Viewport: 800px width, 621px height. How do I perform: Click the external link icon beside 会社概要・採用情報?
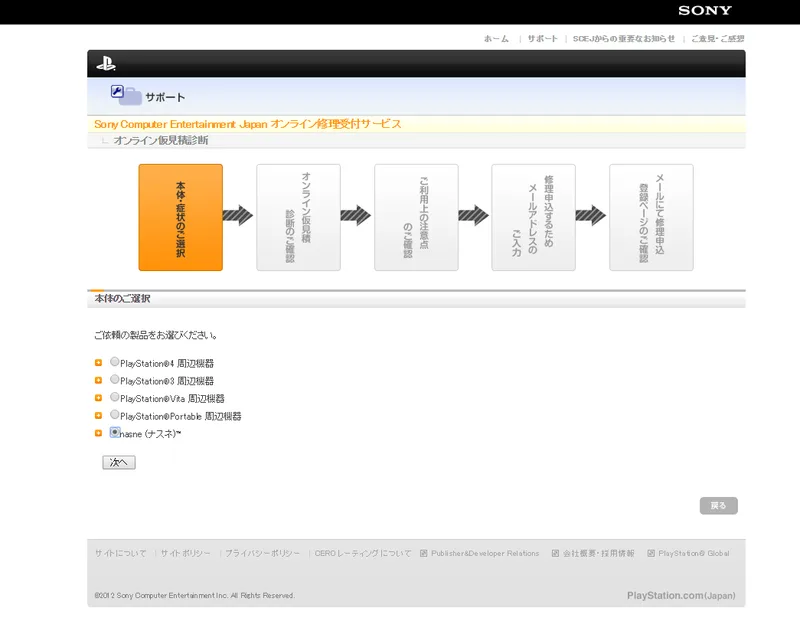click(553, 553)
